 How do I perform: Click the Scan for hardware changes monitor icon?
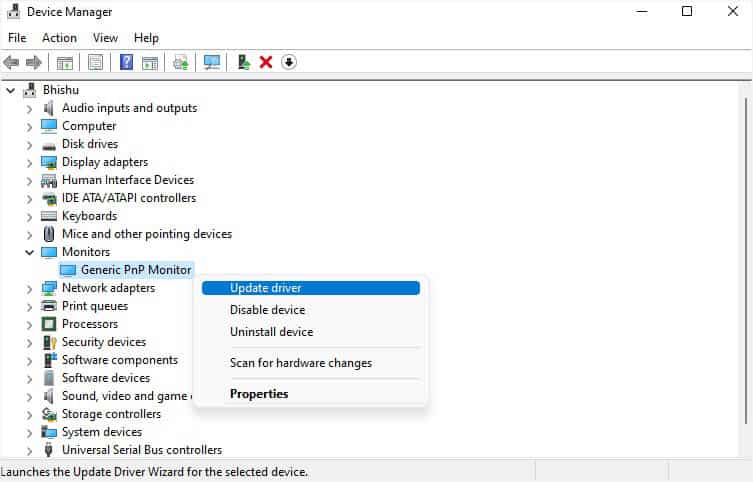pos(212,62)
